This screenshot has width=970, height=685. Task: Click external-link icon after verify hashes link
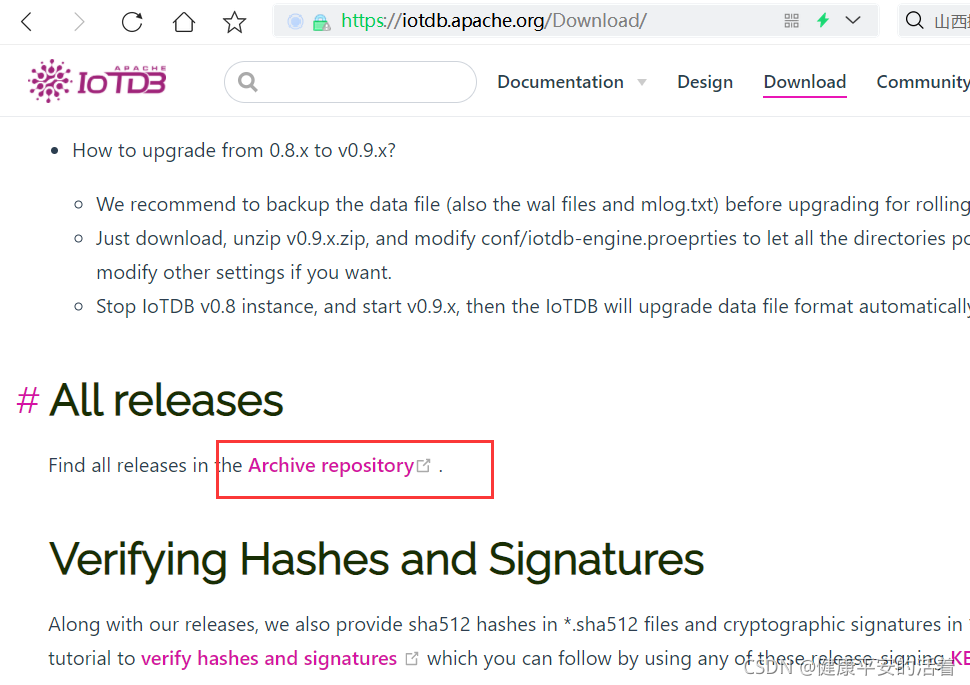click(x=412, y=659)
